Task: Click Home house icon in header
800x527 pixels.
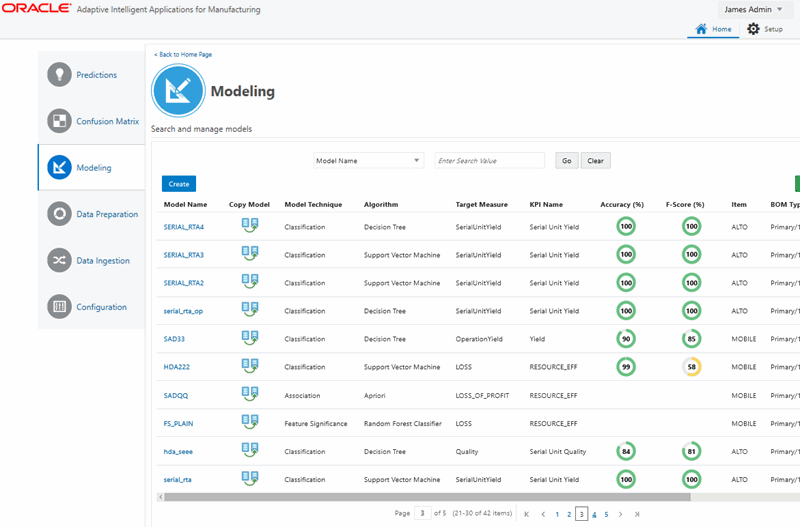Action: pos(702,29)
